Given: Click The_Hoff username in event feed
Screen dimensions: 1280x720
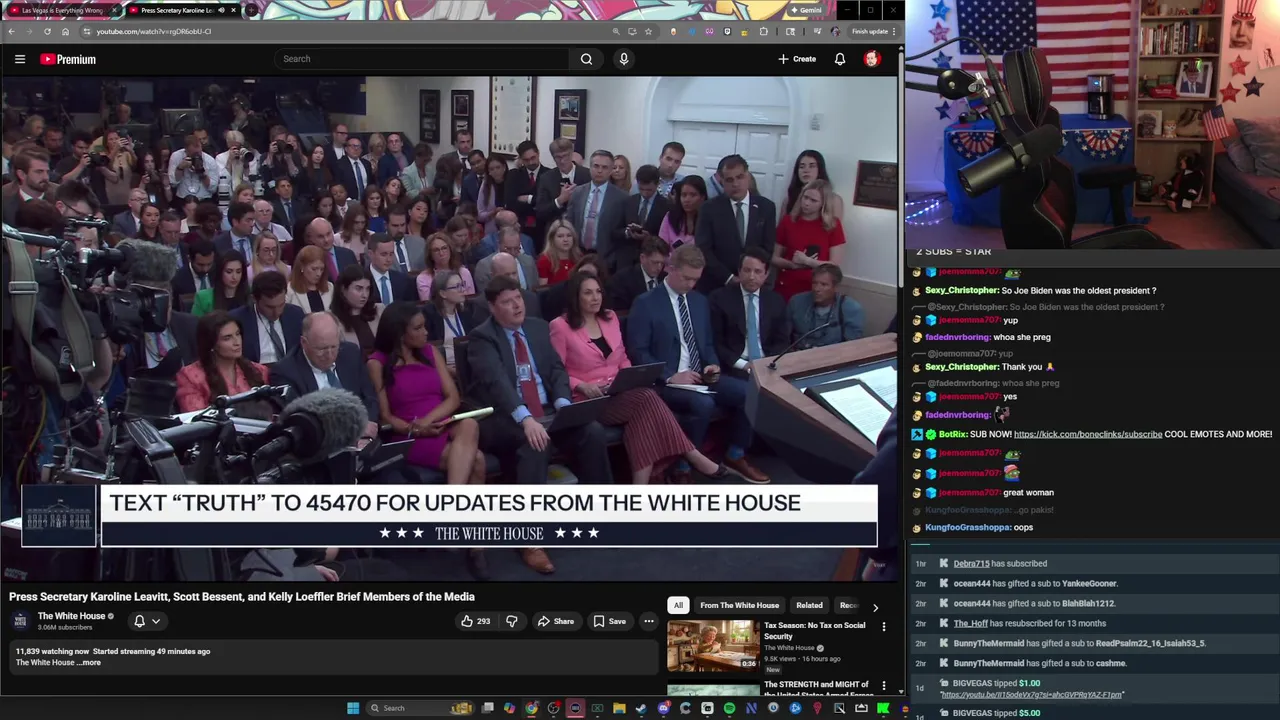Looking at the screenshot, I should point(970,623).
